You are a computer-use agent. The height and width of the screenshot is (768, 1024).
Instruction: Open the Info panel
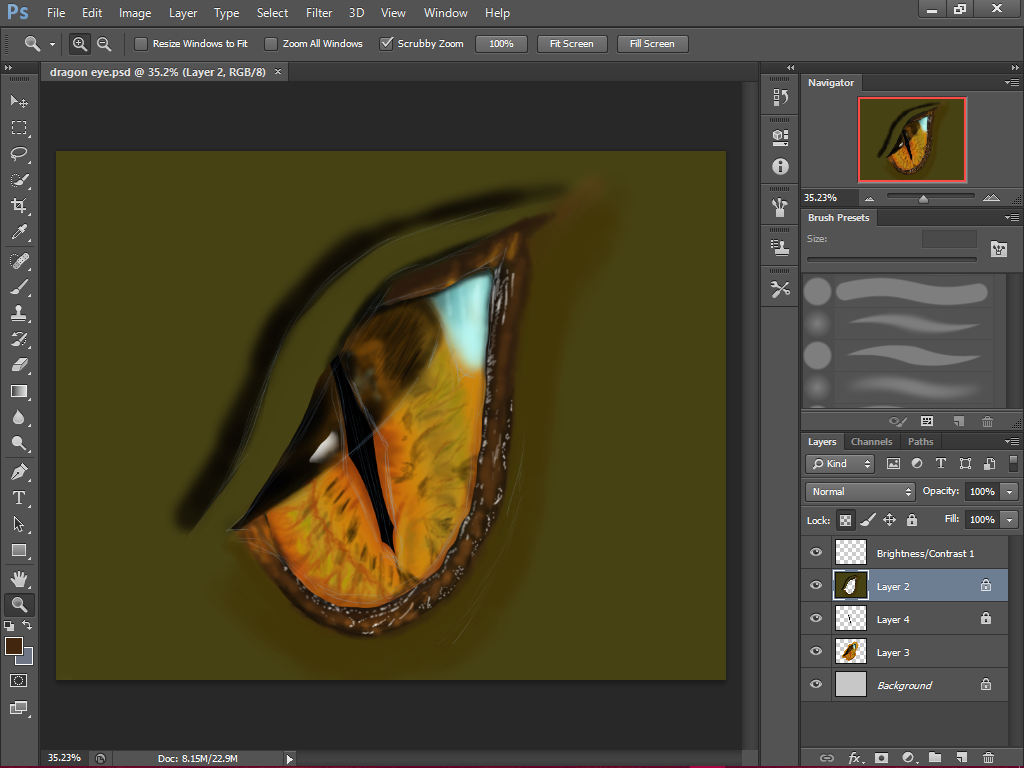coord(779,167)
